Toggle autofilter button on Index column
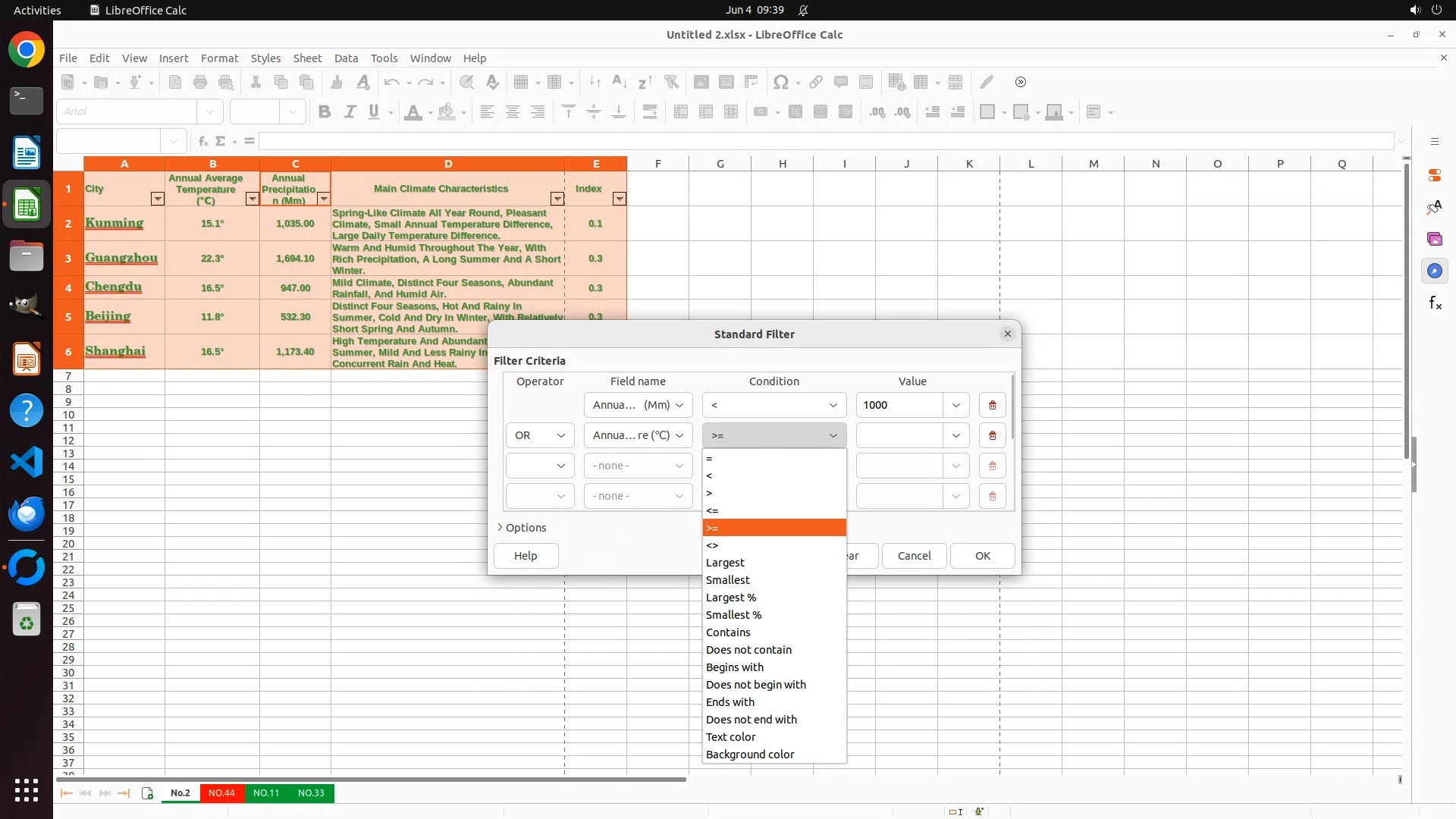Viewport: 1456px width, 819px height. [x=619, y=199]
